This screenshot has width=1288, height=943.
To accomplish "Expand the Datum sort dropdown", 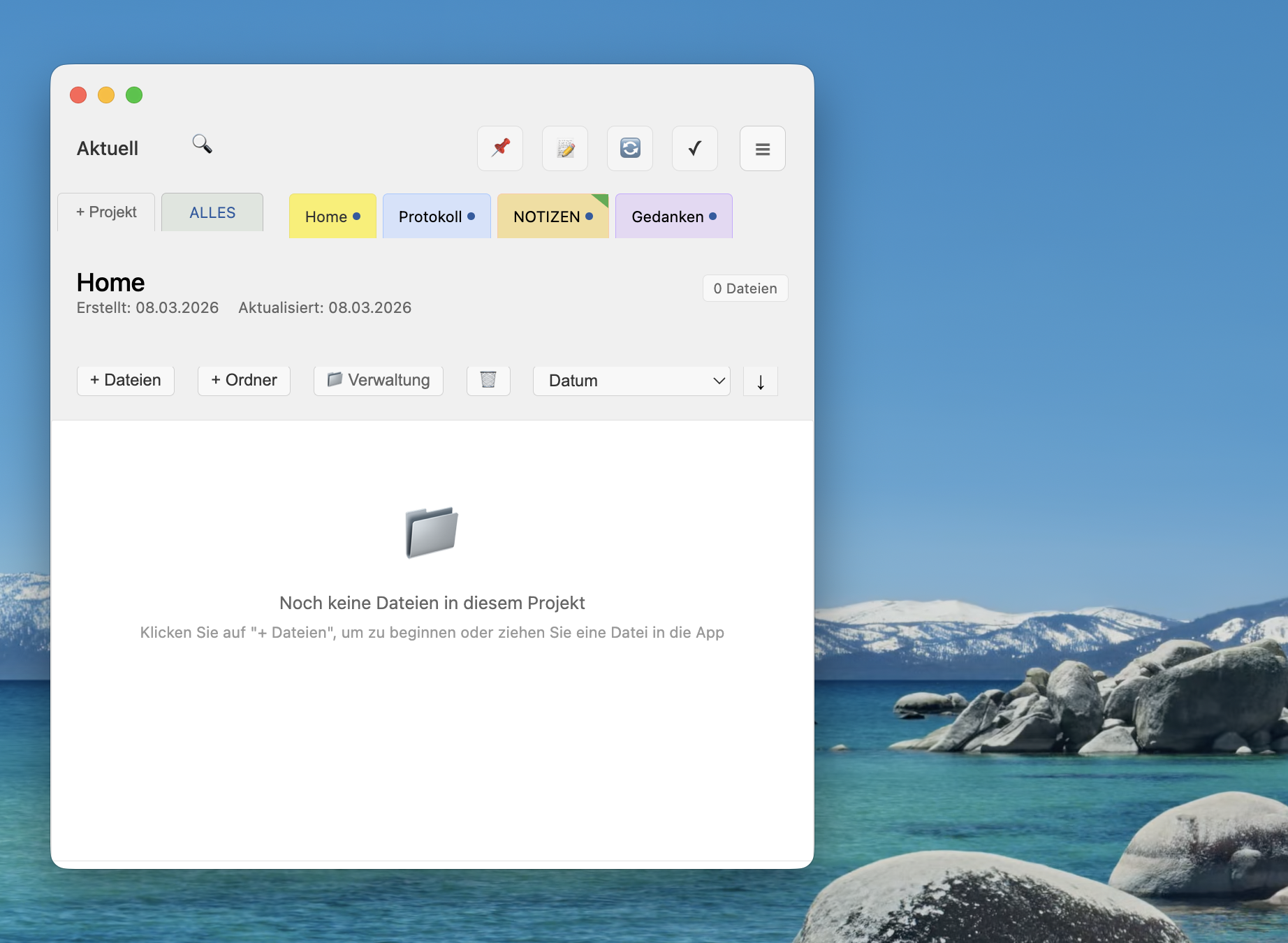I will point(631,381).
